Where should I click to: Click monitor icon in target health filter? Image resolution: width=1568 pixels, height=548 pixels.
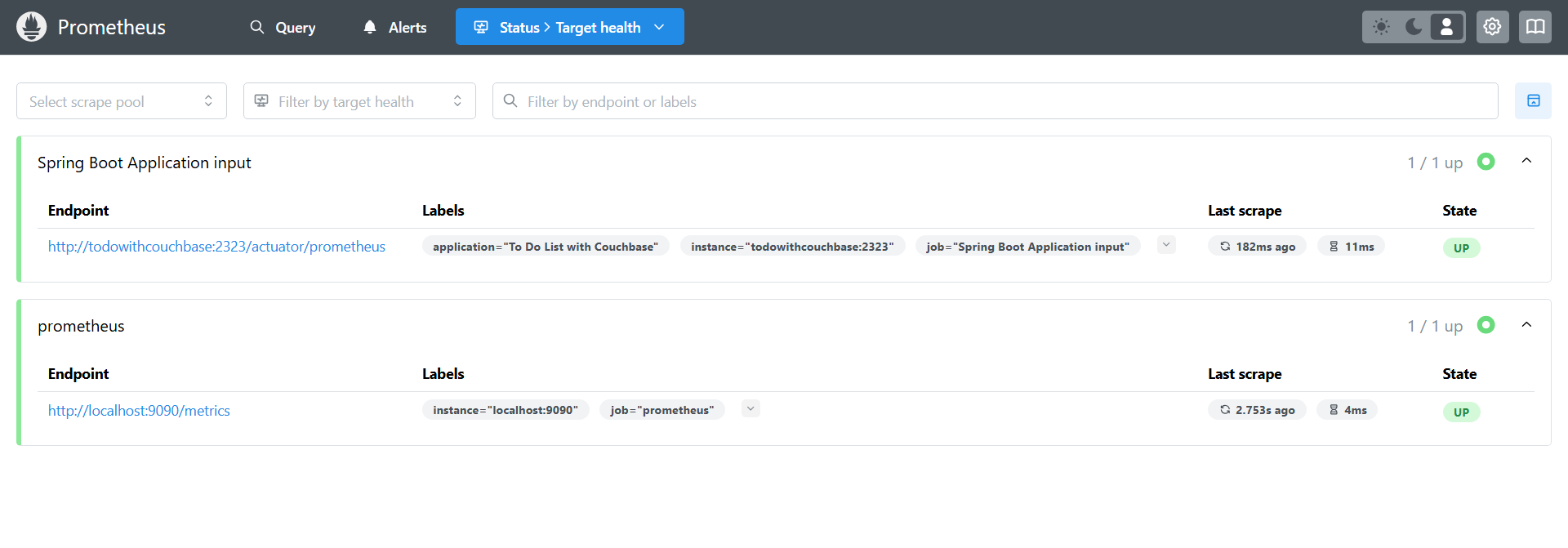(x=261, y=100)
